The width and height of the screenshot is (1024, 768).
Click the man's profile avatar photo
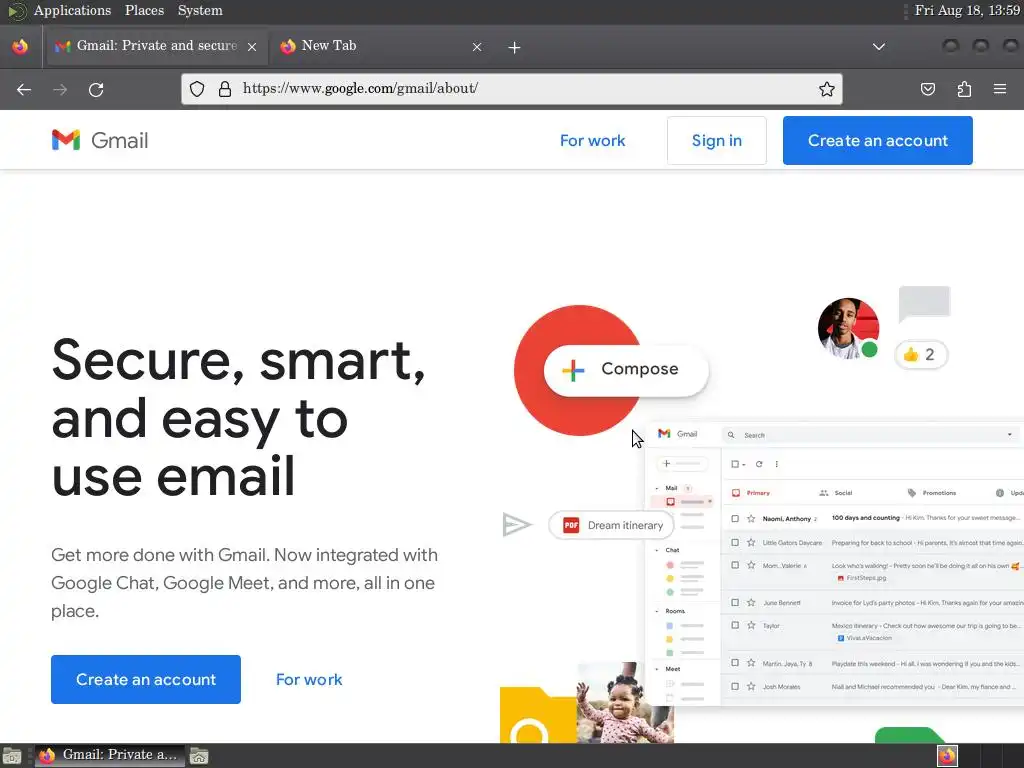848,329
